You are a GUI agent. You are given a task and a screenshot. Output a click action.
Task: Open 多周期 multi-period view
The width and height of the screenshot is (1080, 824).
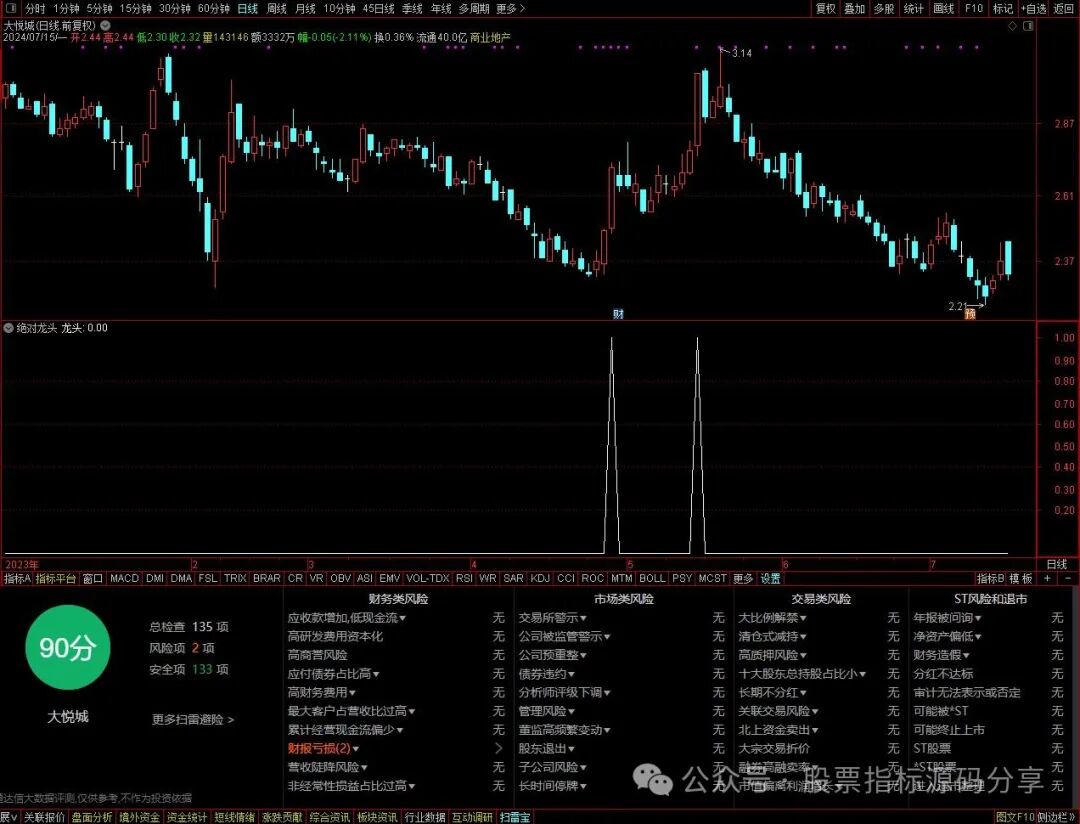[x=474, y=8]
